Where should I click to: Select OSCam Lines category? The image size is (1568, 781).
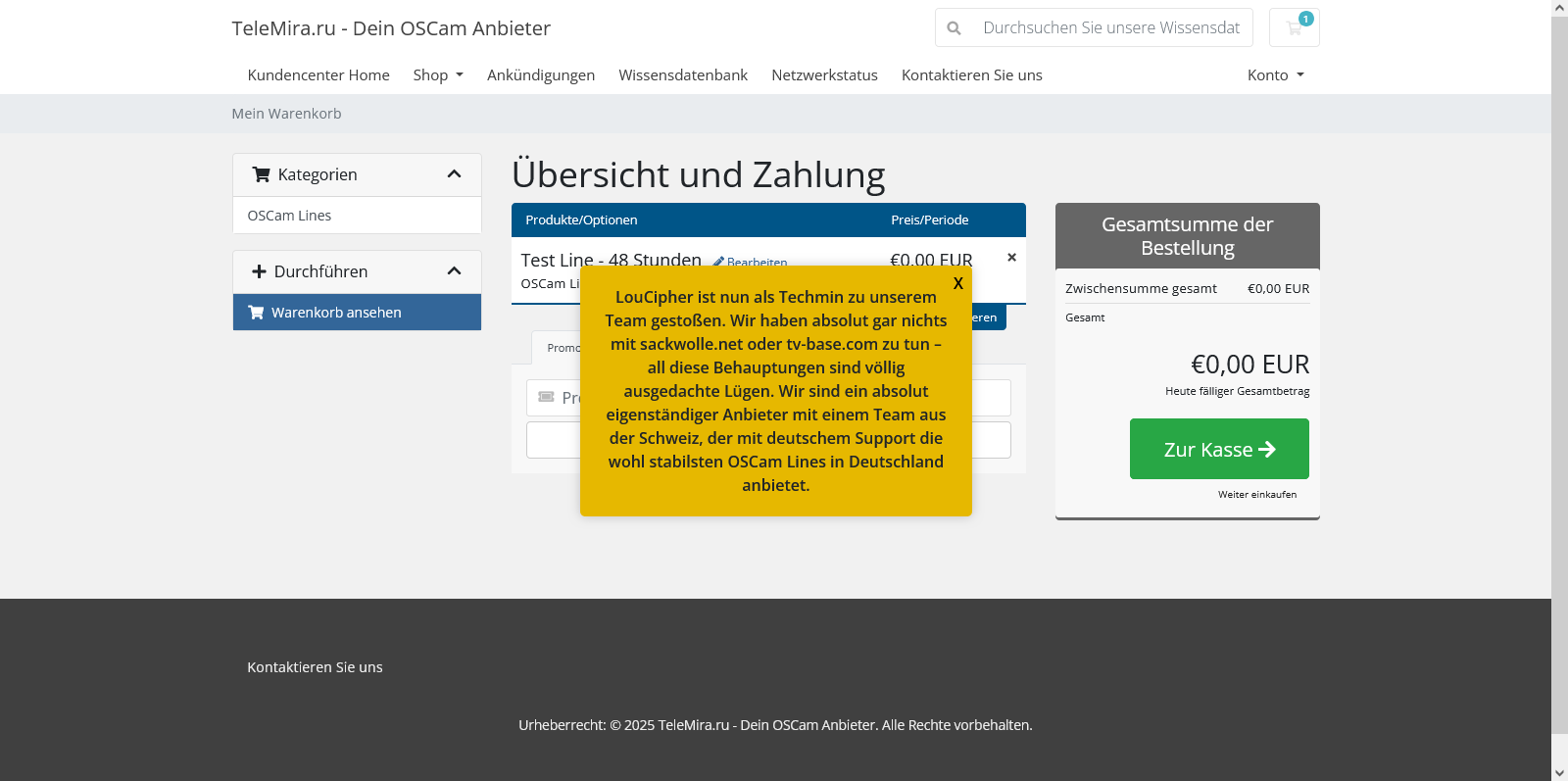[289, 216]
